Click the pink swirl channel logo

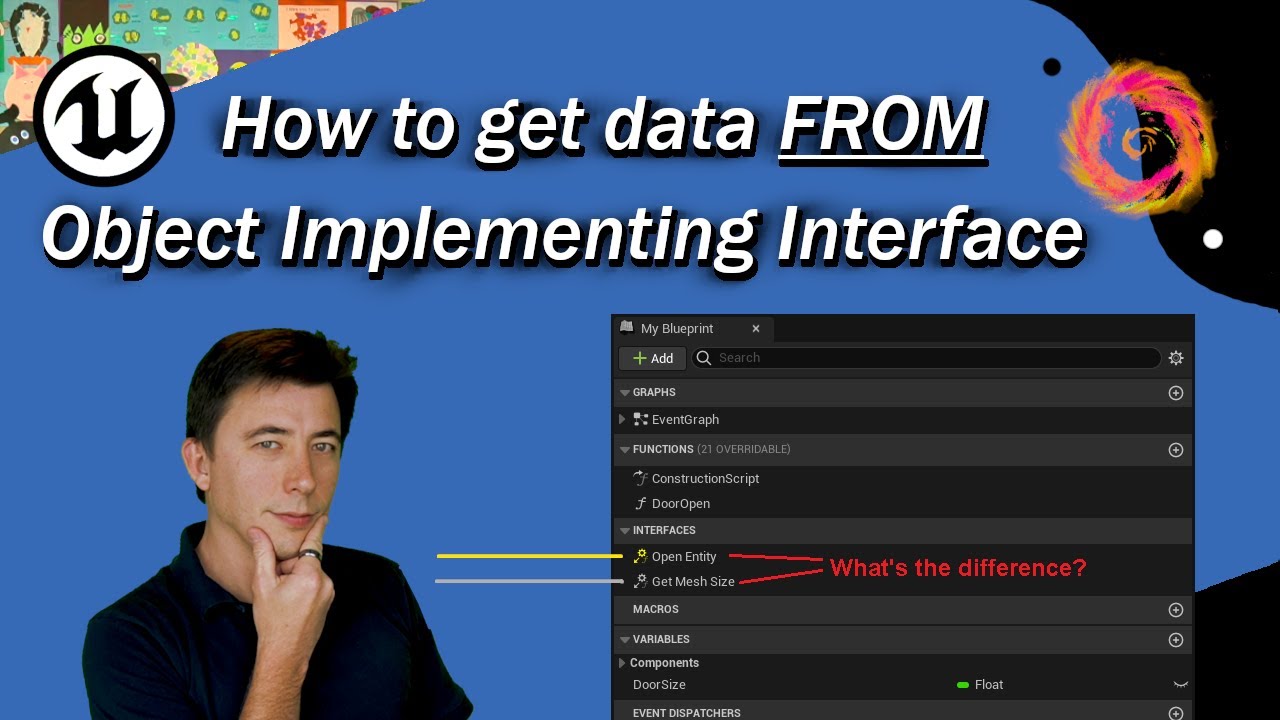coord(1138,138)
